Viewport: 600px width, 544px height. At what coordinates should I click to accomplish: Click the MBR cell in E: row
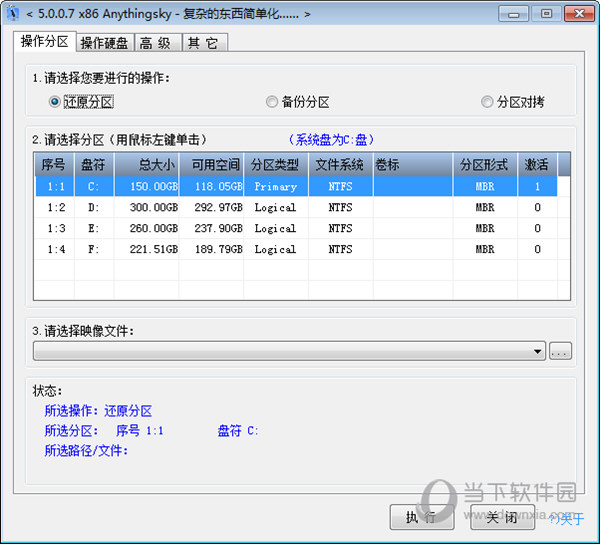[x=485, y=228]
